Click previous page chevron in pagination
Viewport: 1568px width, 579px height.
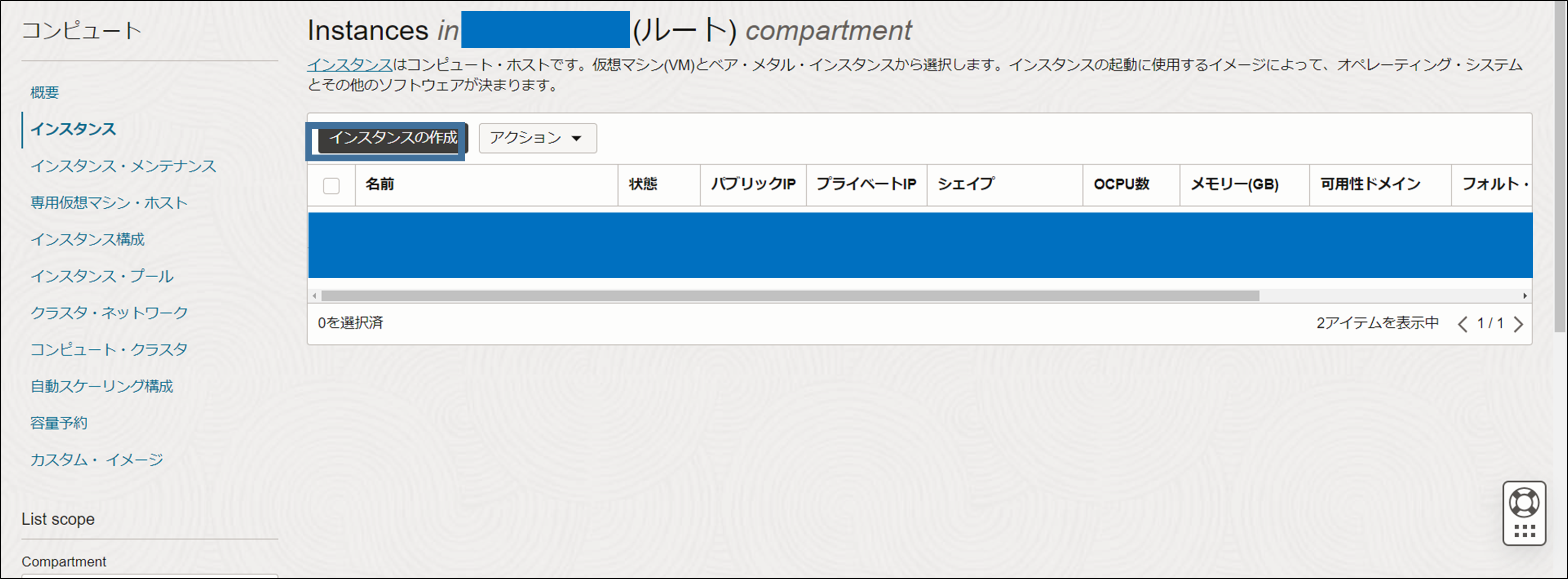click(x=1463, y=323)
